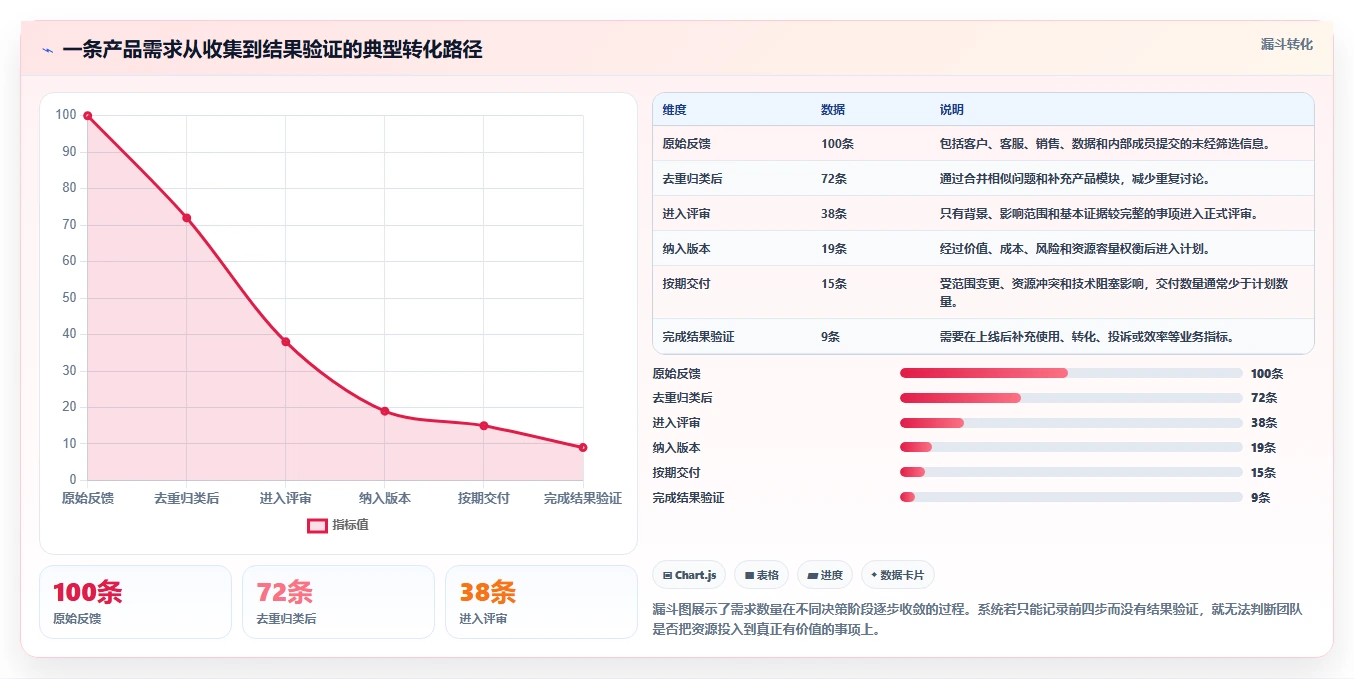Click the 说明 column header
The width and height of the screenshot is (1354, 679).
pyautogui.click(x=951, y=110)
